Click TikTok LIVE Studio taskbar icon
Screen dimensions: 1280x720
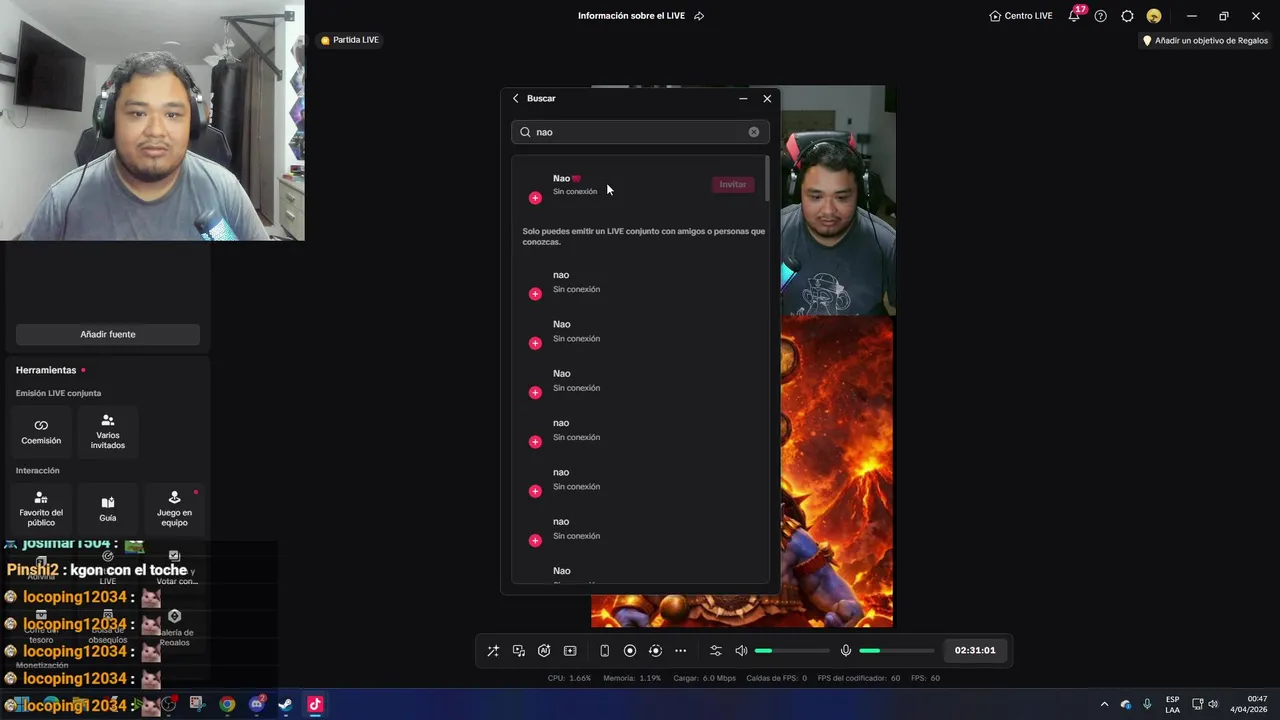pyautogui.click(x=315, y=704)
